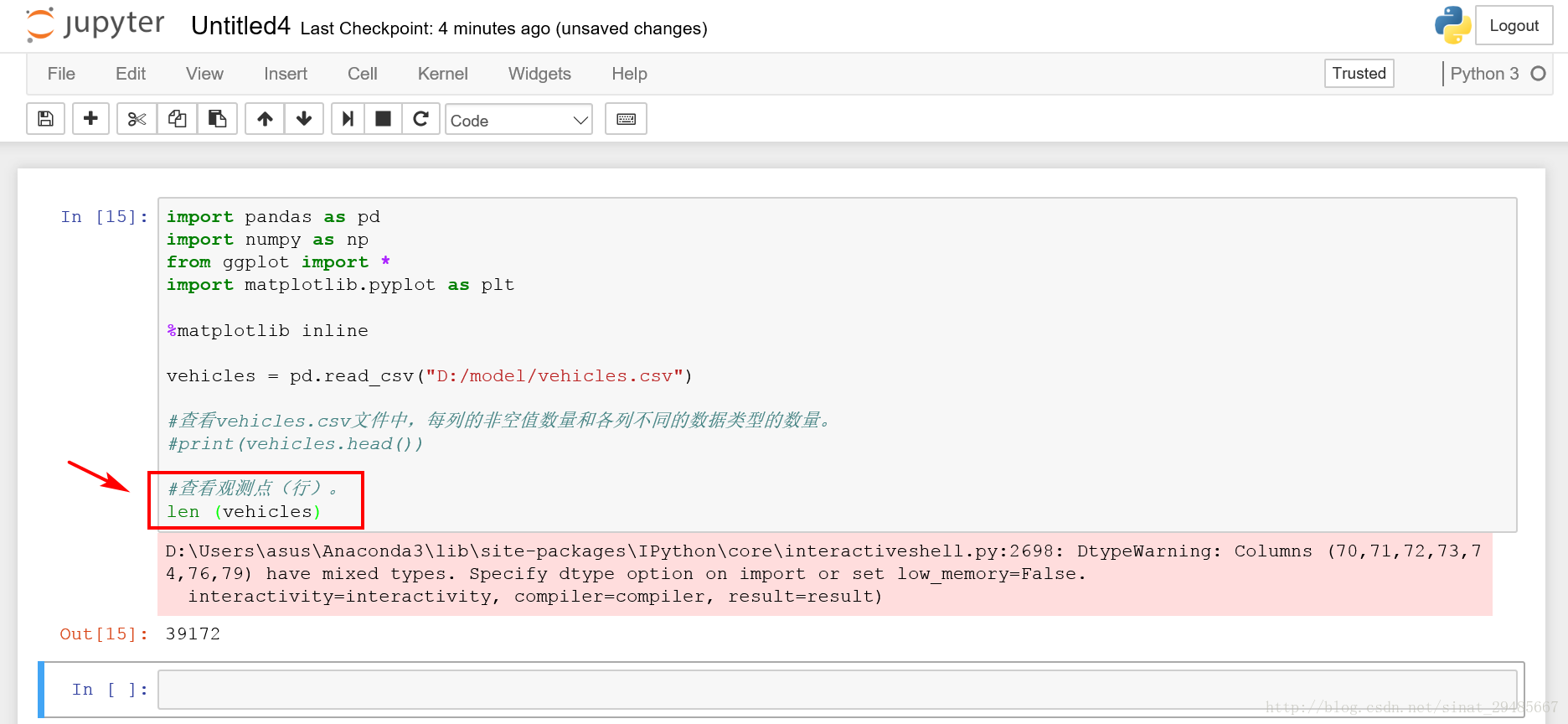Click the read_csv line in the code
The image size is (1568, 724).
(x=430, y=376)
